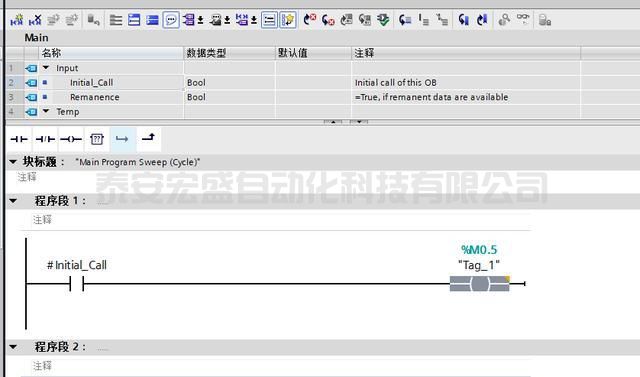The image size is (640, 377).
Task: Collapse 程序段 1 network
Action: [x=13, y=201]
